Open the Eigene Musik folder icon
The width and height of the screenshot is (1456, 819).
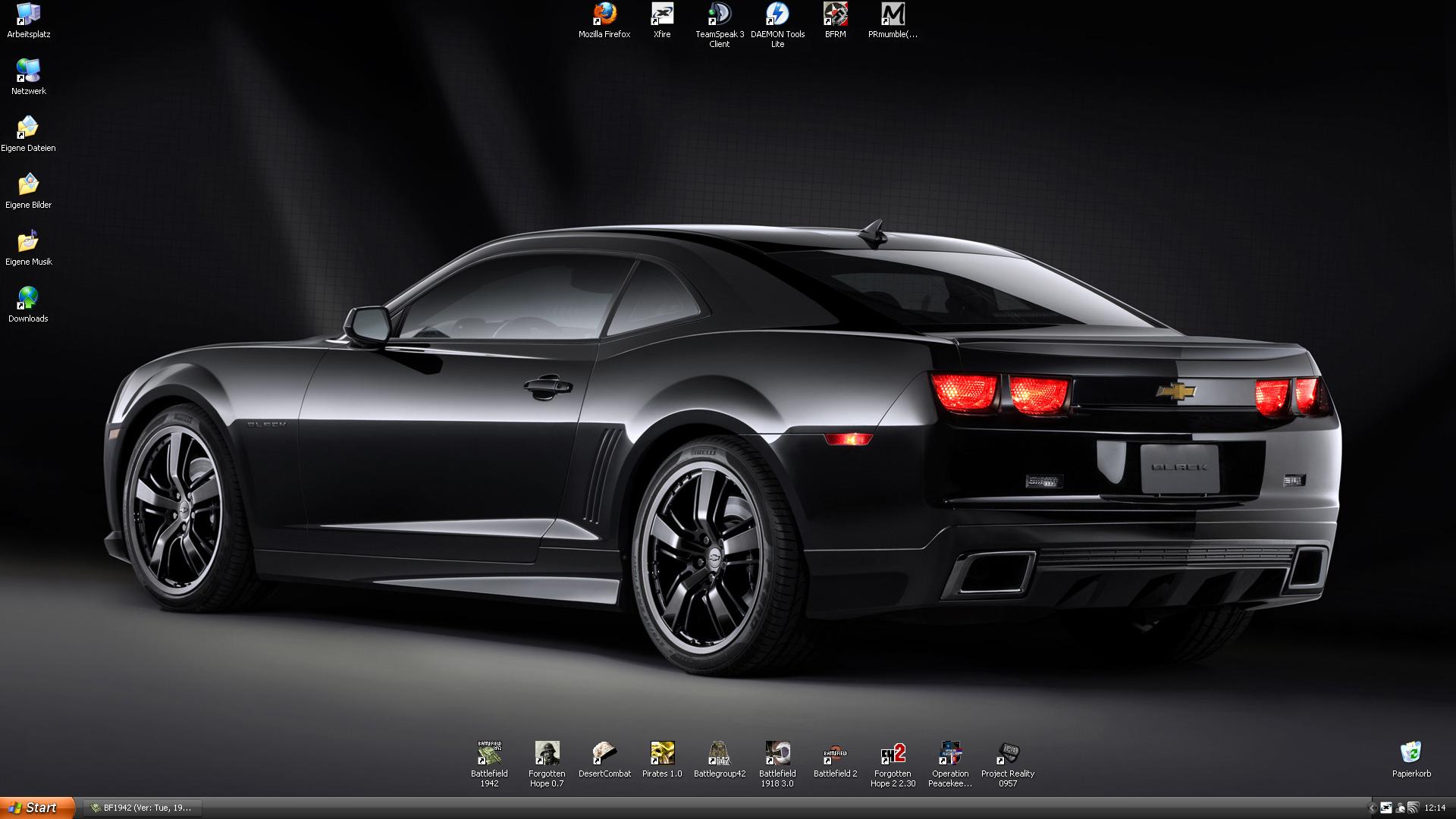pyautogui.click(x=28, y=248)
